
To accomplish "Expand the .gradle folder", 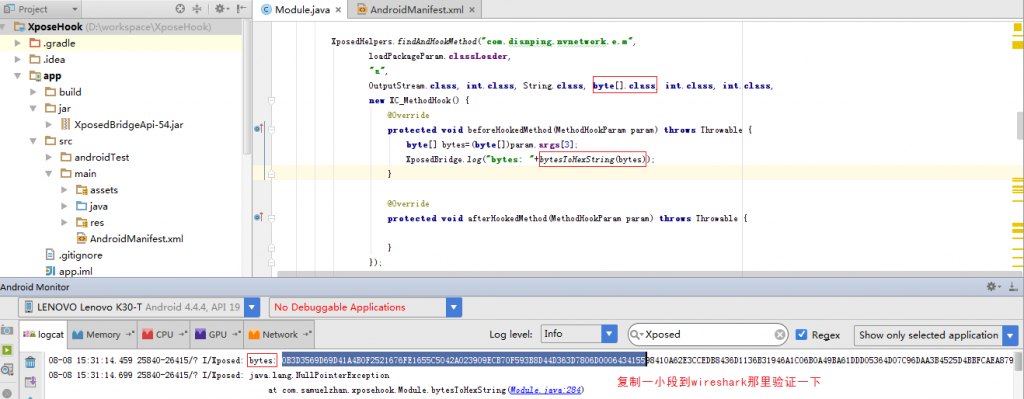I will pos(18,43).
